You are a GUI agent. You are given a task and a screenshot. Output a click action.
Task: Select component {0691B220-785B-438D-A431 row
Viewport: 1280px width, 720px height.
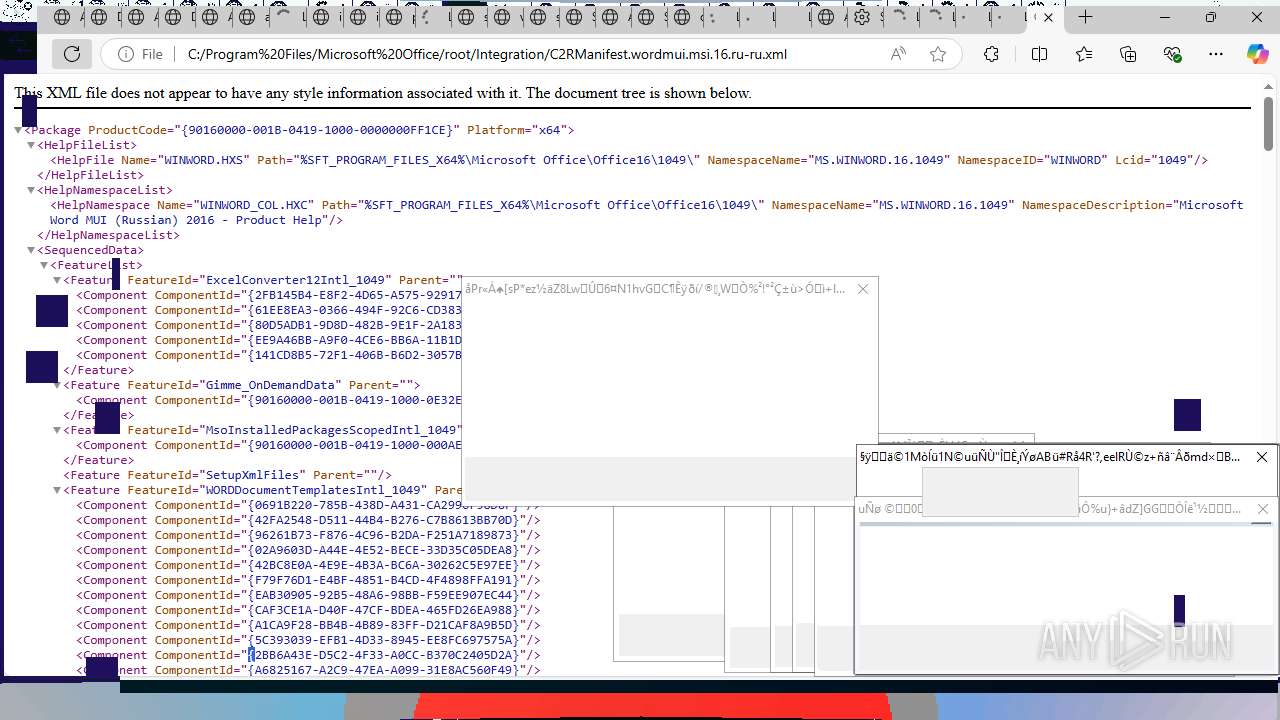click(x=308, y=505)
